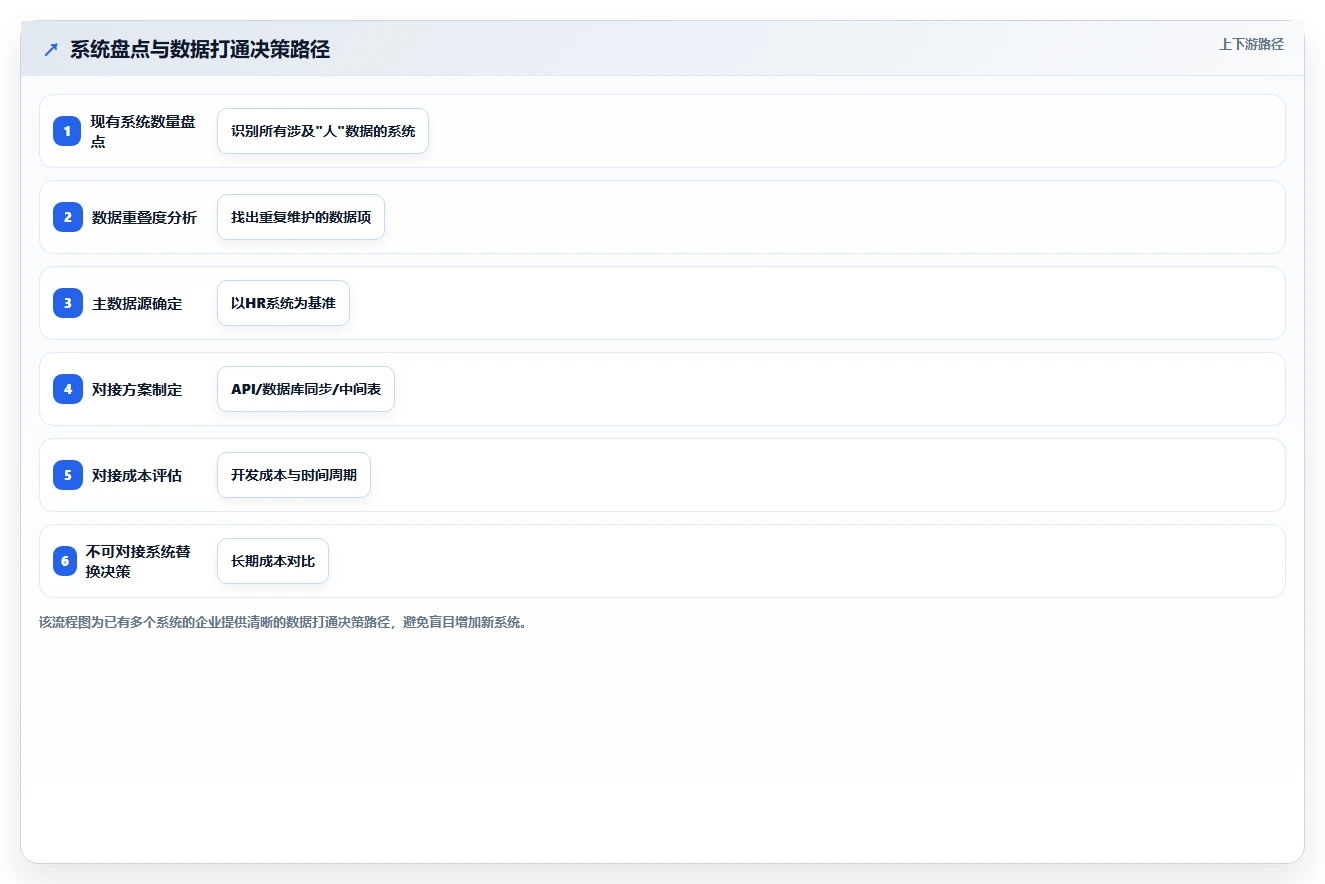
Task: Click the step 3 number badge
Action: point(68,303)
